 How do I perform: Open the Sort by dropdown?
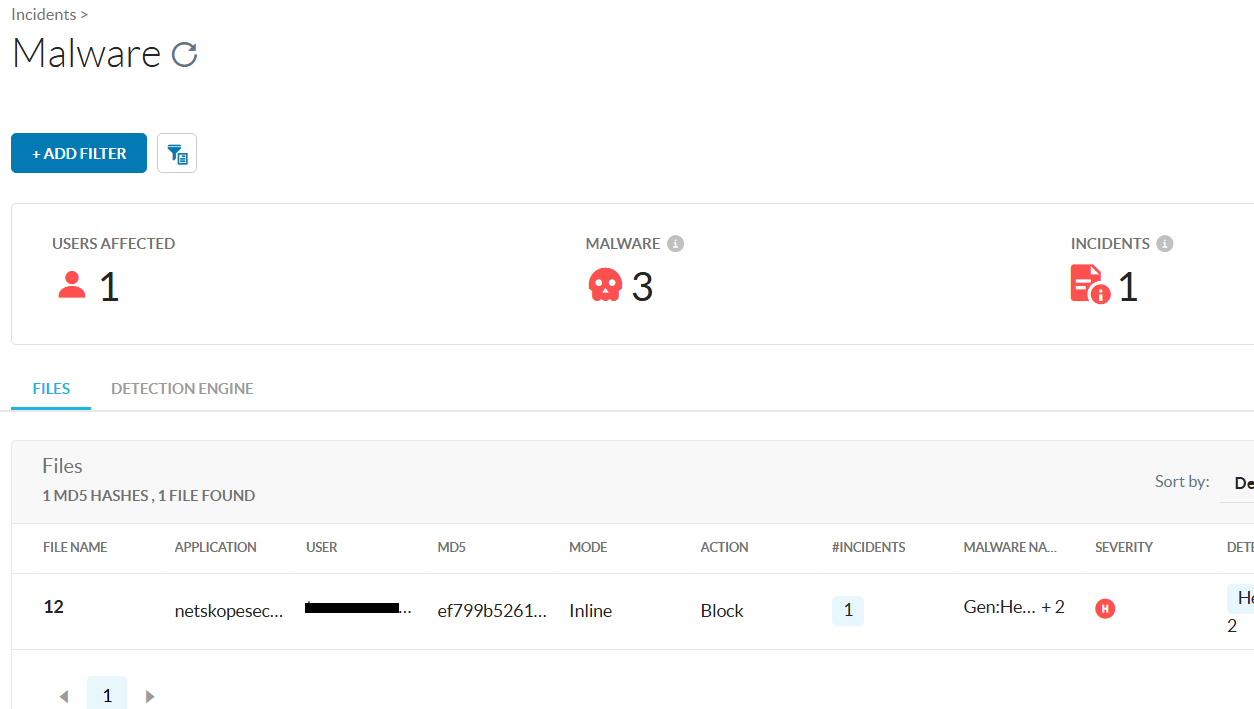(x=1240, y=483)
